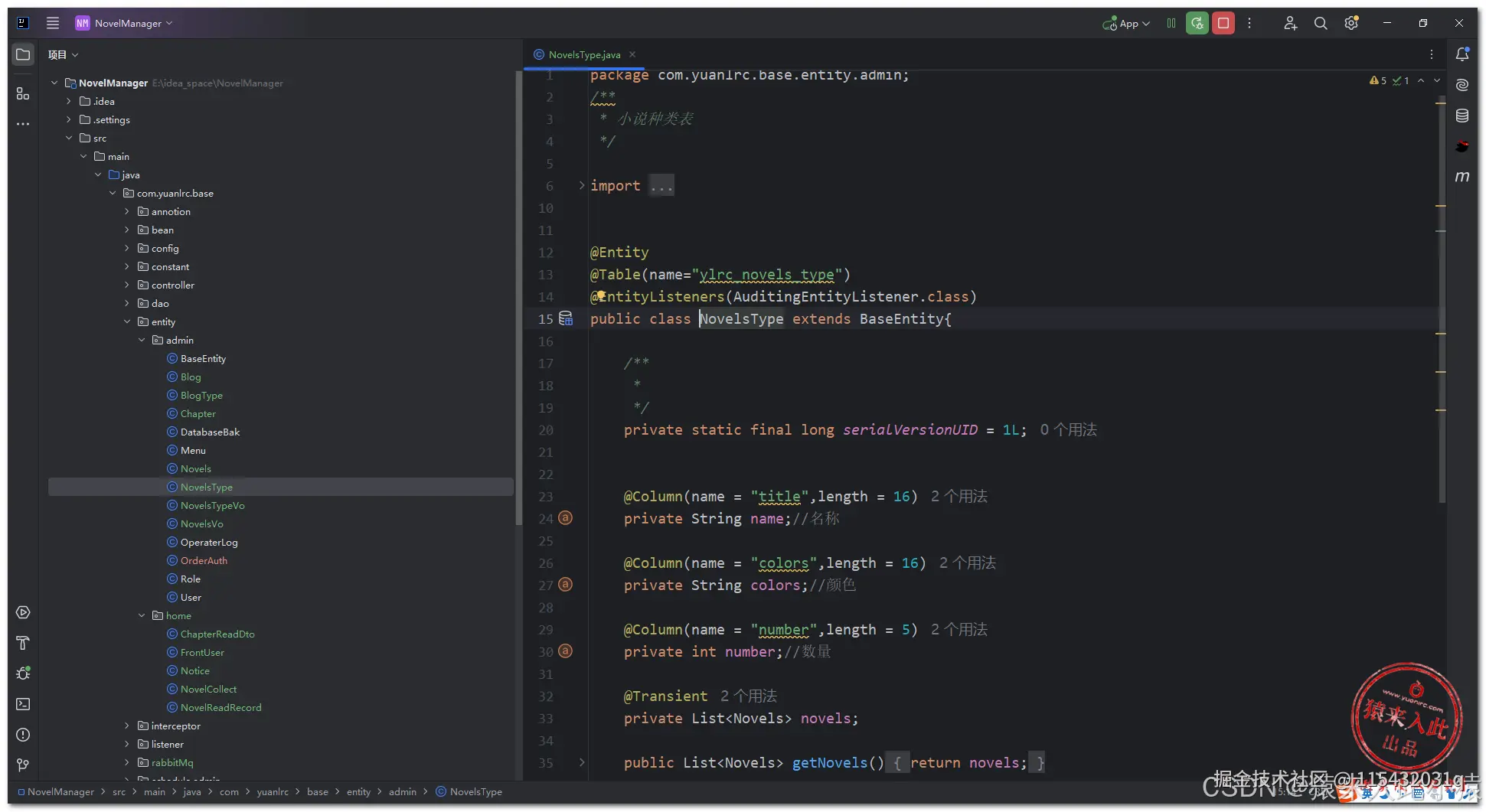Screen dimensions: 1486x812
Task: Collapse the admin package
Action: [142, 340]
